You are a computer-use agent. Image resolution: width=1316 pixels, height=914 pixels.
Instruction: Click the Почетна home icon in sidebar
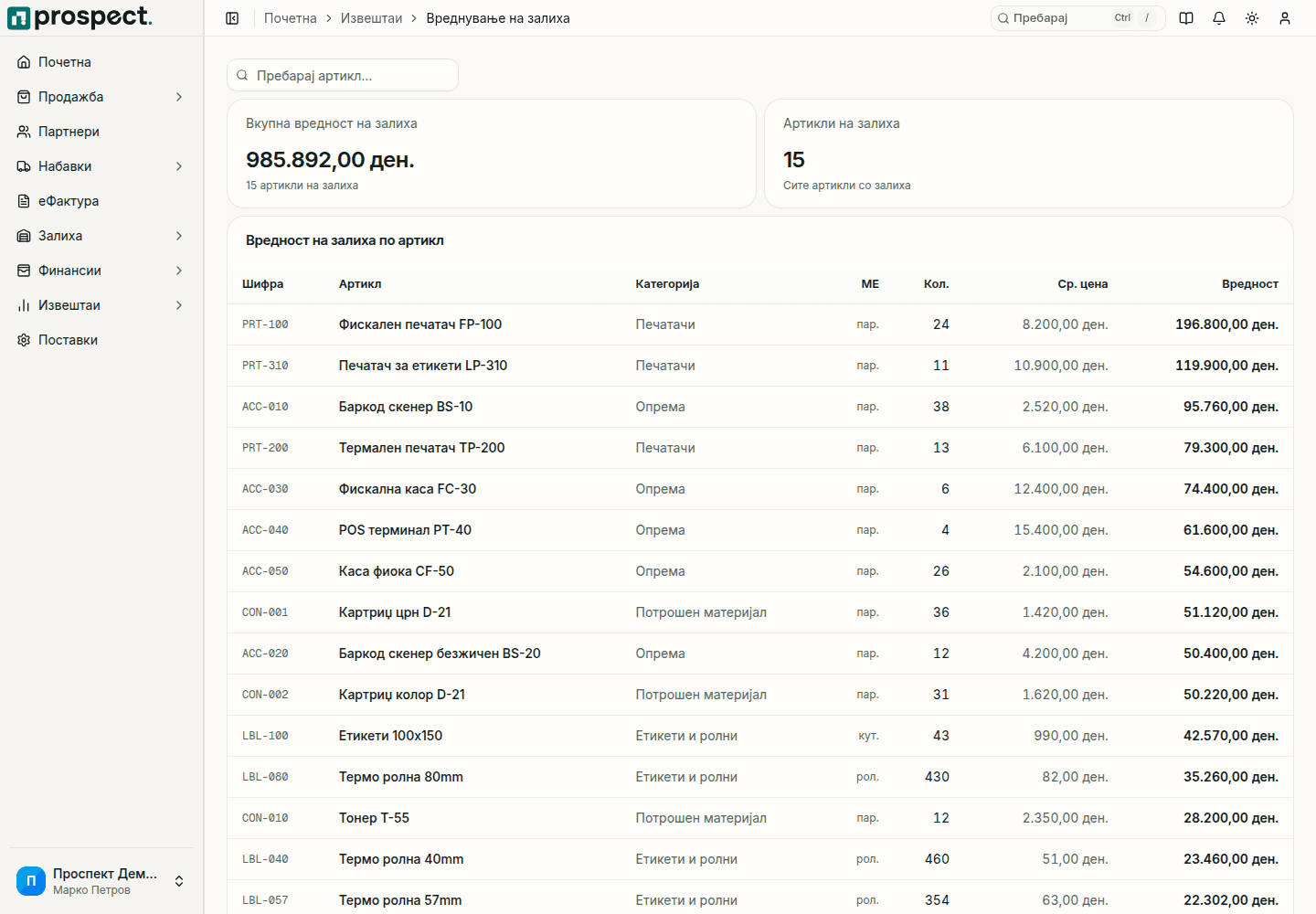[24, 62]
